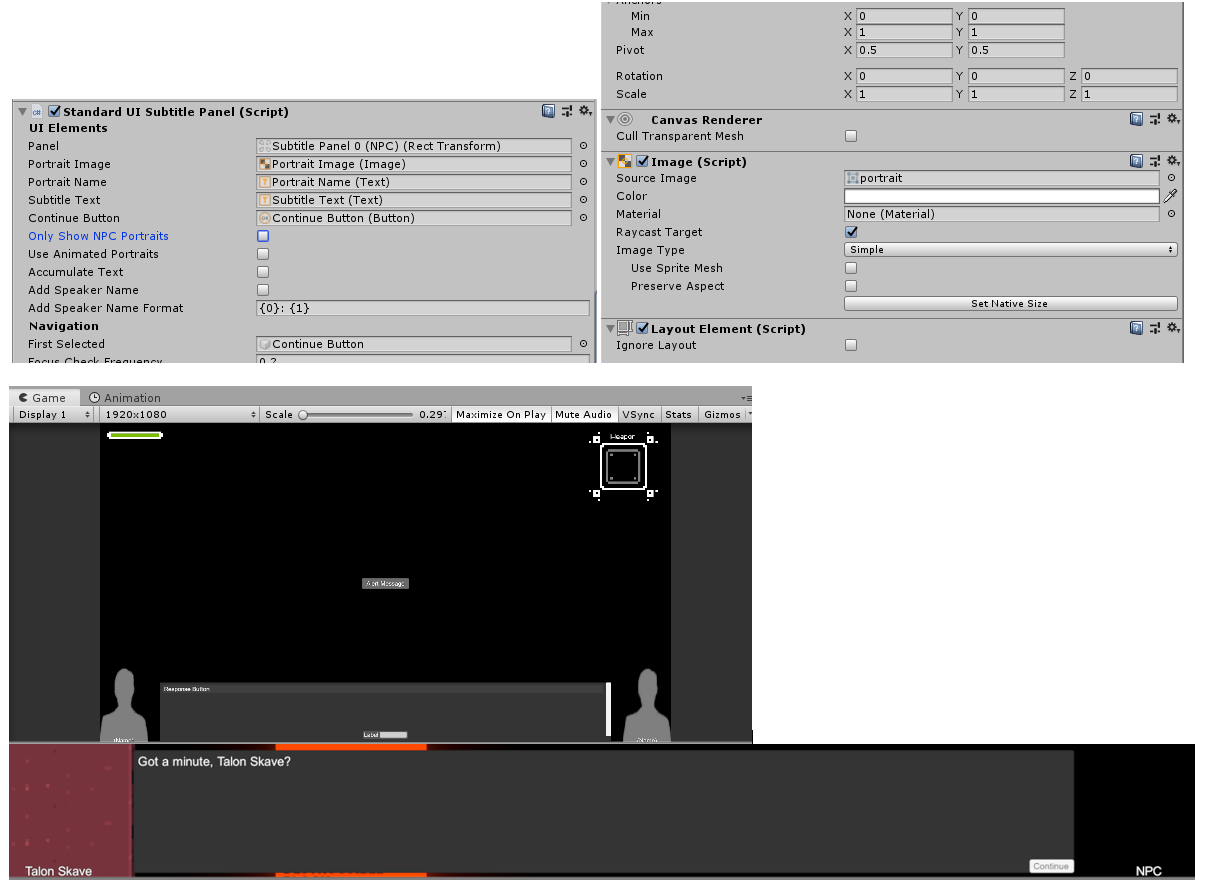Click the C# script icon of Subtitle Panel component
Image resolution: width=1209 pixels, height=892 pixels.
click(37, 112)
